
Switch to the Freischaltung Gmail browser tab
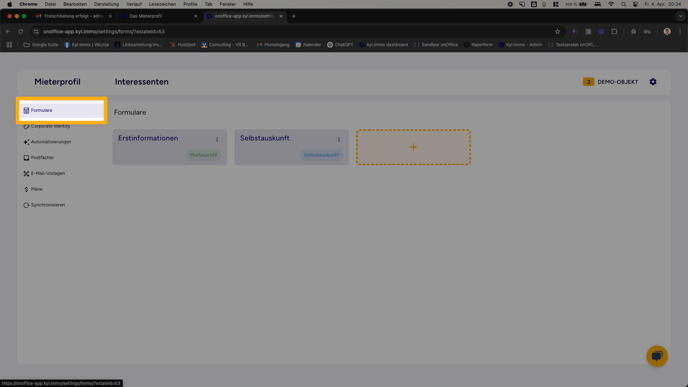click(x=73, y=16)
